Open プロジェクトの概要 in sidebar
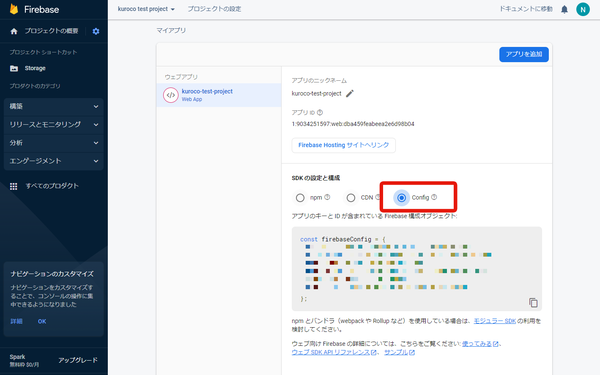 (x=51, y=31)
